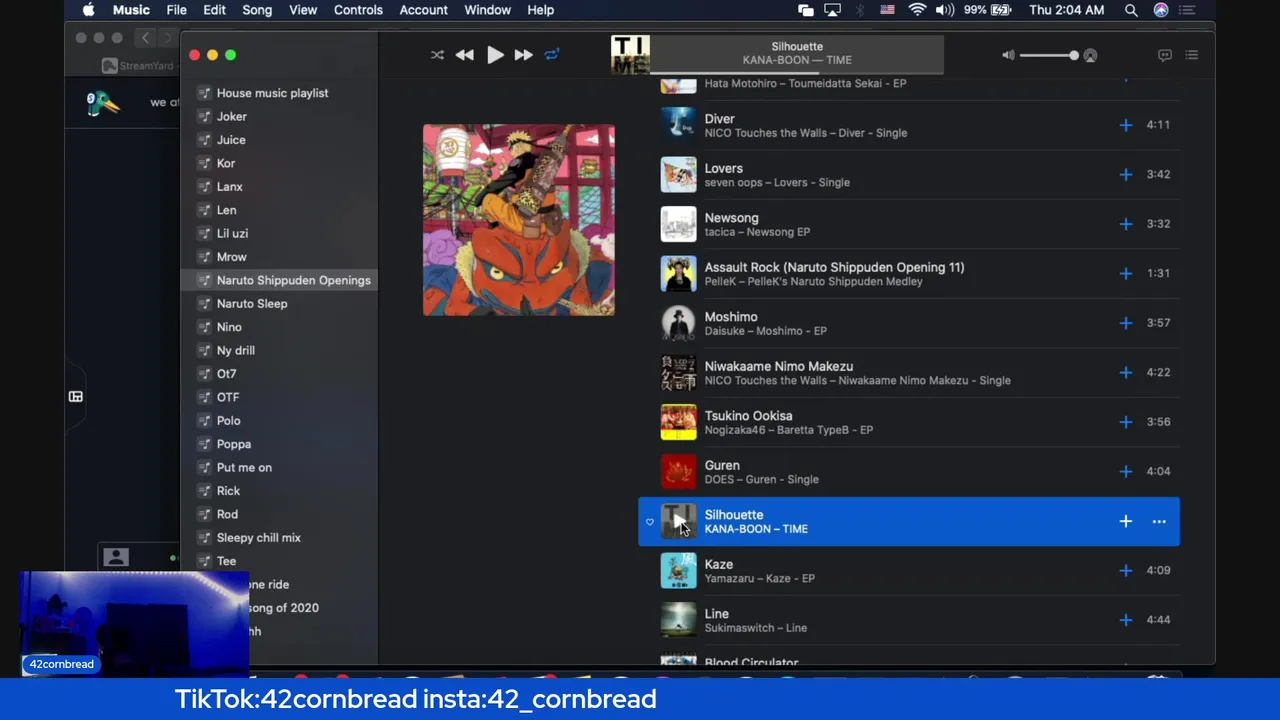Add Moshimo to library
This screenshot has width=1280, height=720.
coord(1126,323)
